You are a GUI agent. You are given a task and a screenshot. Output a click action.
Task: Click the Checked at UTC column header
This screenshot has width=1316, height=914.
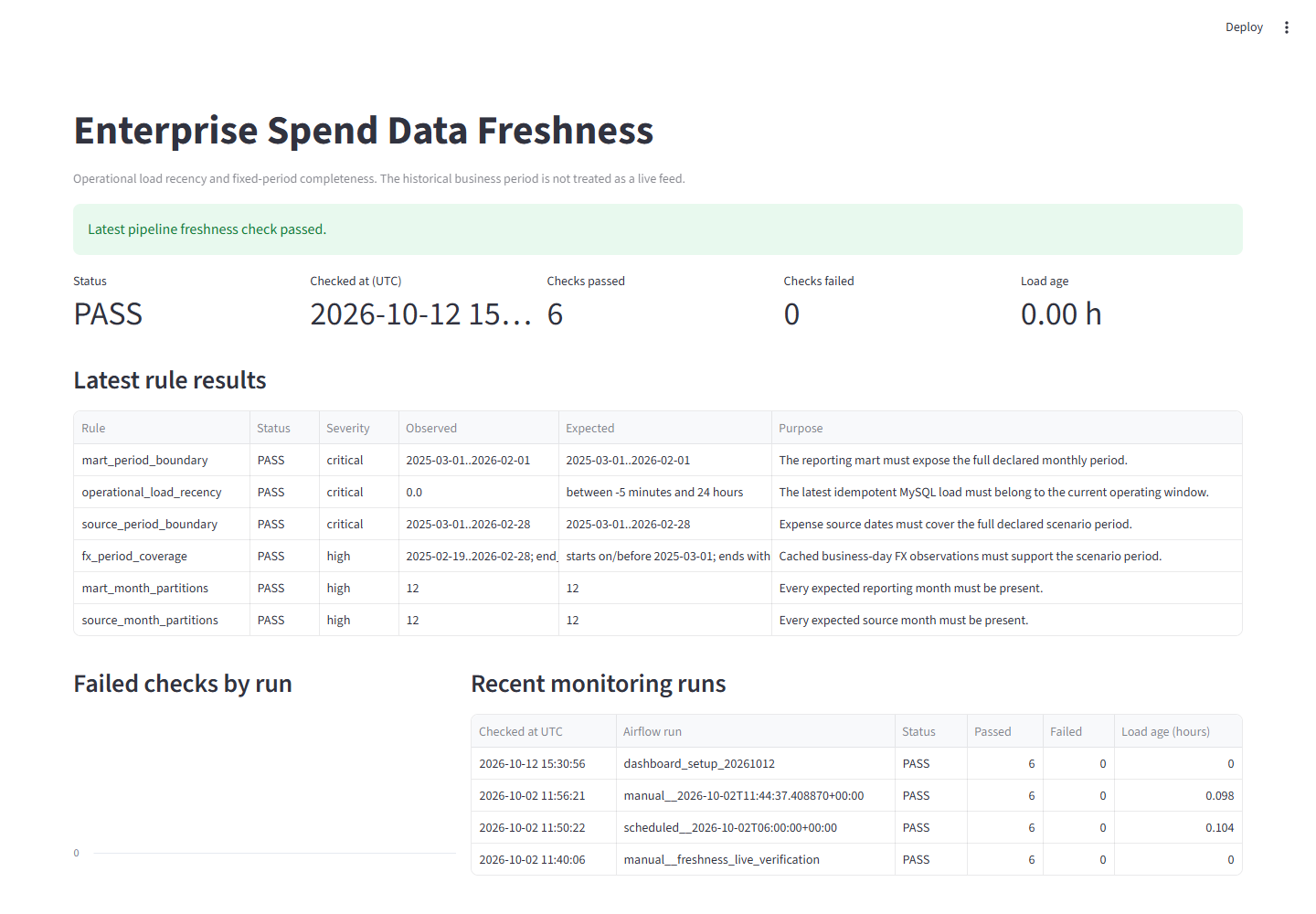(x=544, y=731)
